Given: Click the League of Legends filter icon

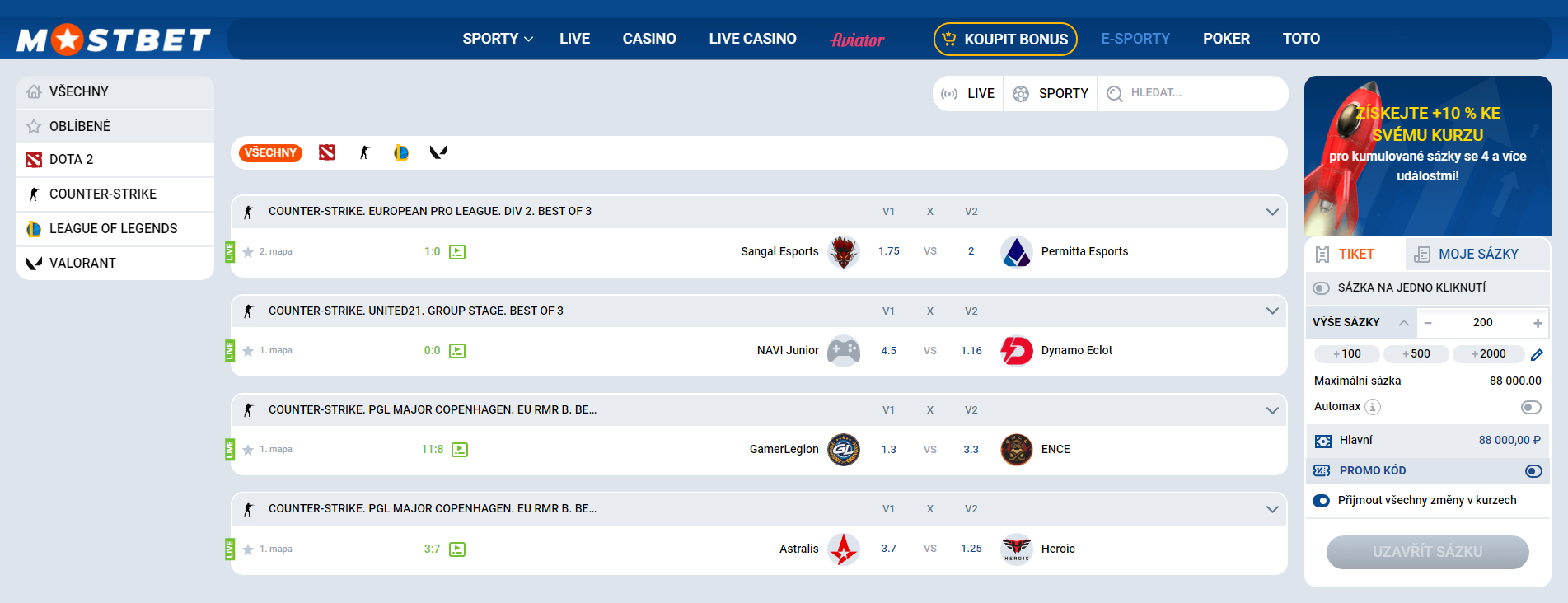Looking at the screenshot, I should (401, 152).
